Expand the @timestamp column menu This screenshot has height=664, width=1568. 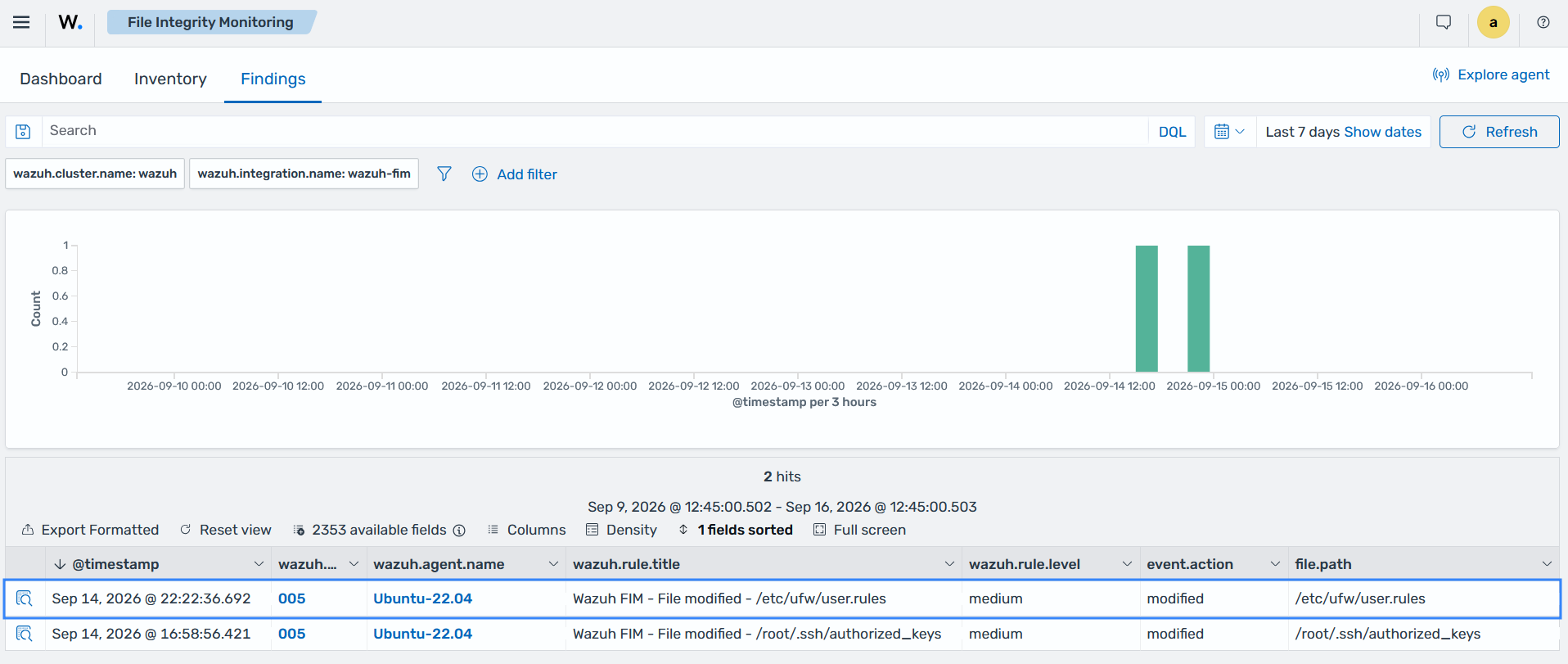click(259, 564)
